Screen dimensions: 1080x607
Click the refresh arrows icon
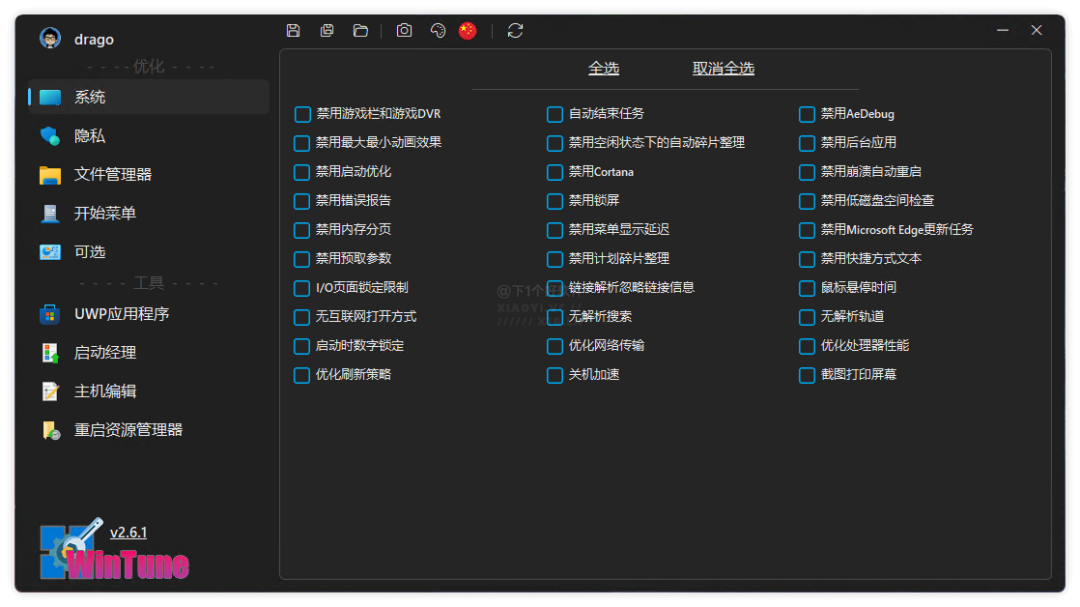[x=515, y=30]
